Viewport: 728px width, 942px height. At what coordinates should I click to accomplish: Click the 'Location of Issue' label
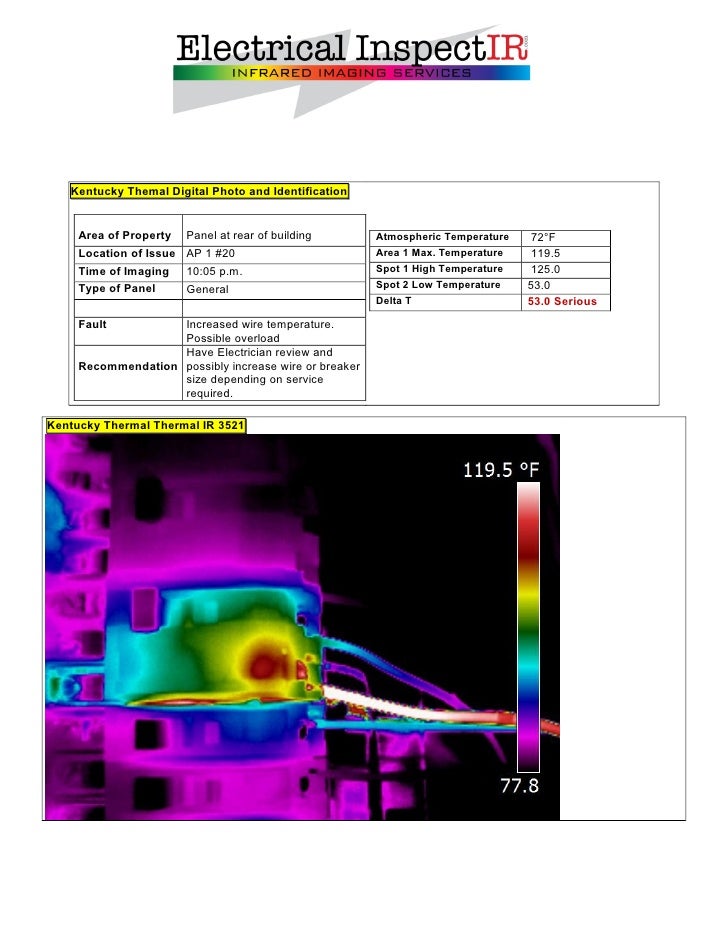127,254
